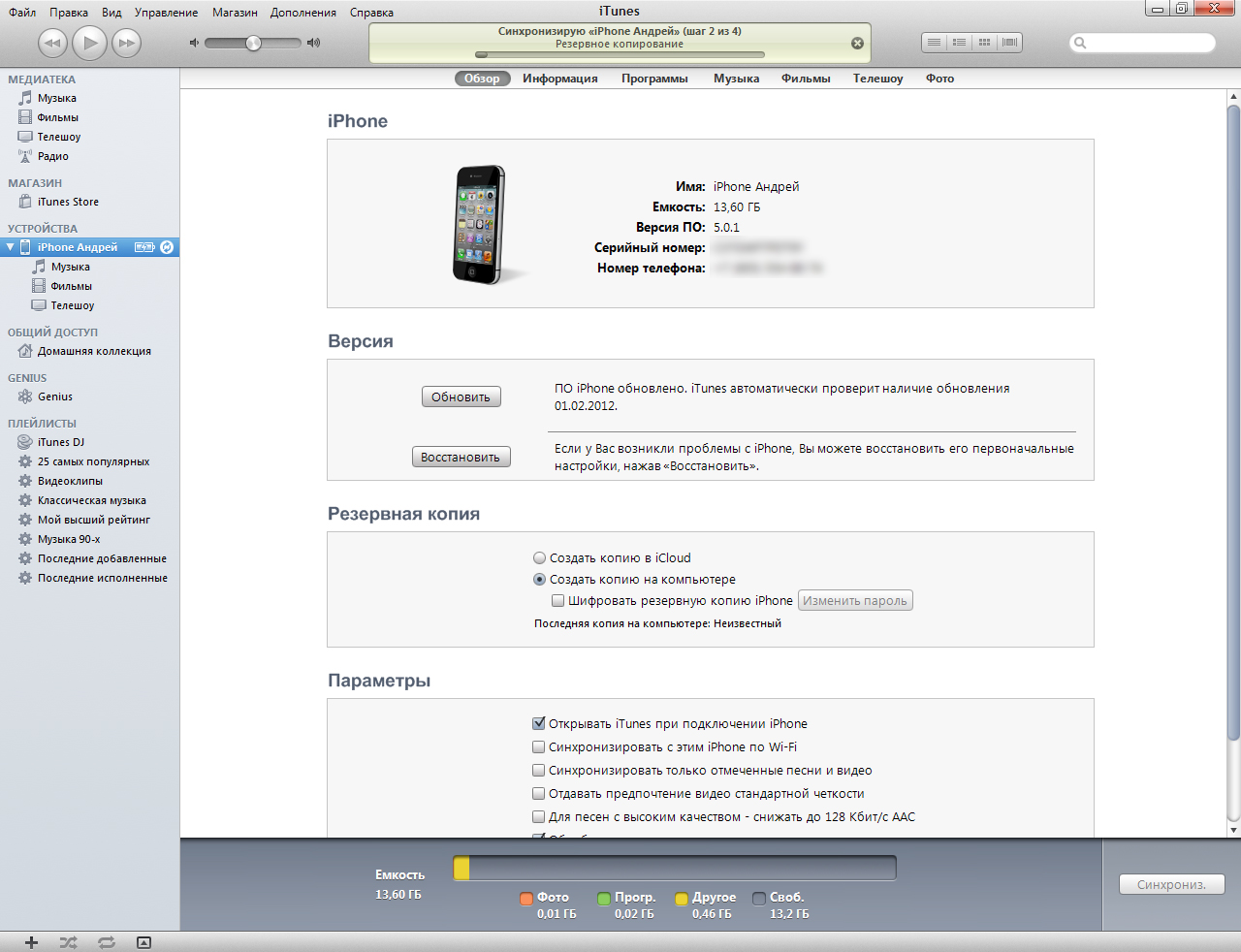Switch to the device Музыка tab
This screenshot has height=952, width=1241.
pyautogui.click(x=736, y=79)
